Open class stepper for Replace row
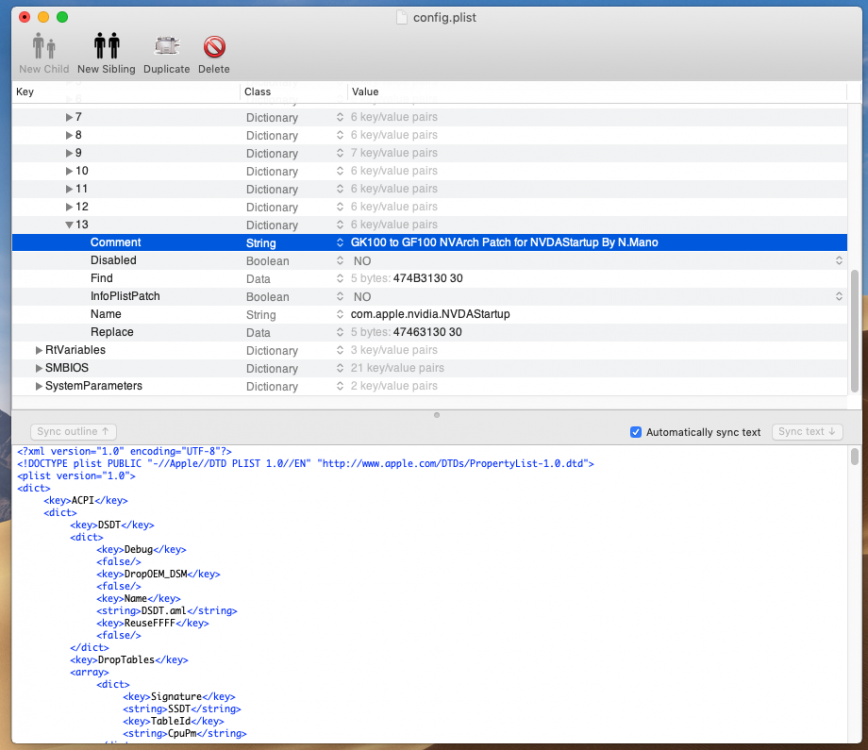This screenshot has width=868, height=750. (340, 332)
